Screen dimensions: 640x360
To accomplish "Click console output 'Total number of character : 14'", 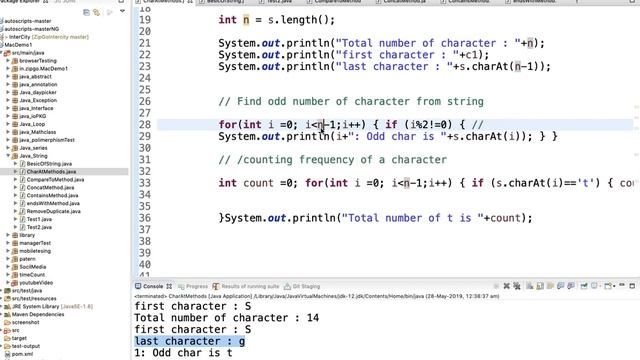I will click(227, 318).
